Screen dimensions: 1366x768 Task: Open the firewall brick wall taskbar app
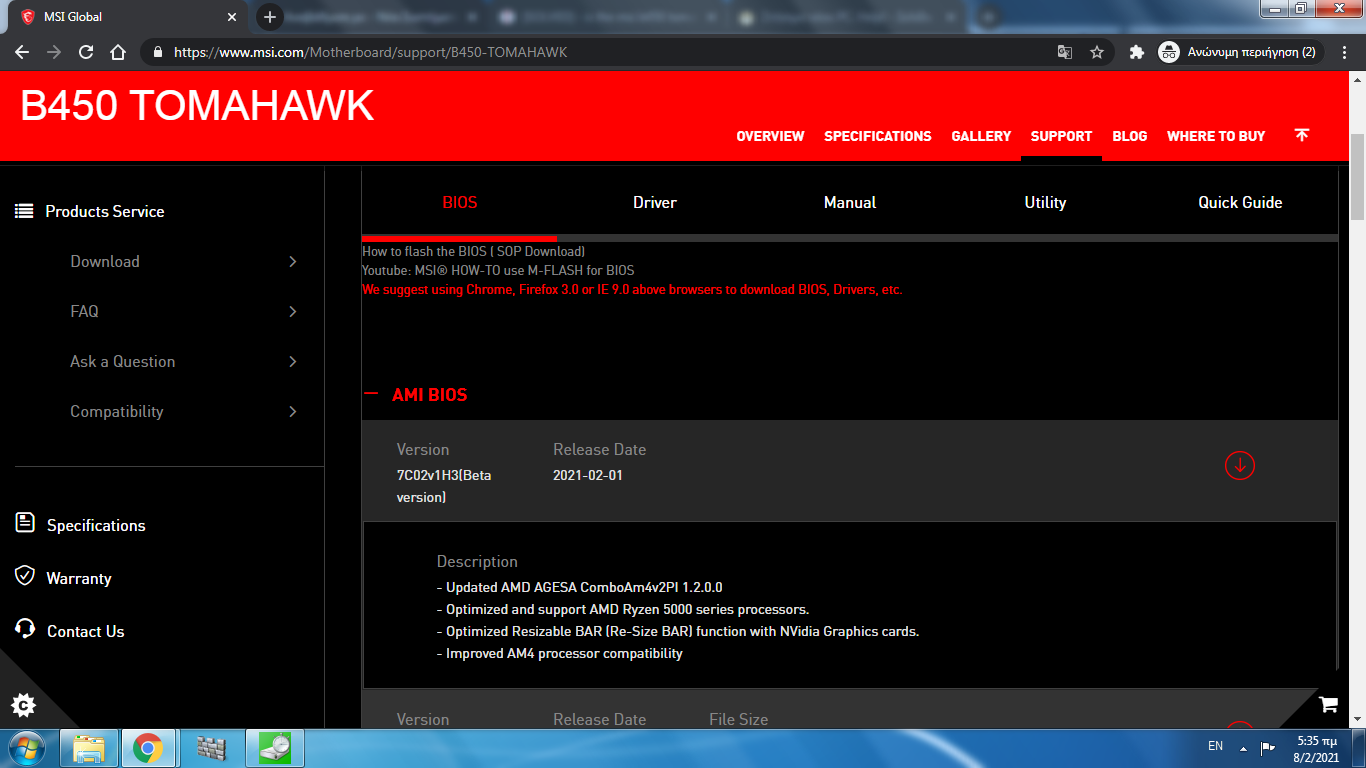[211, 748]
